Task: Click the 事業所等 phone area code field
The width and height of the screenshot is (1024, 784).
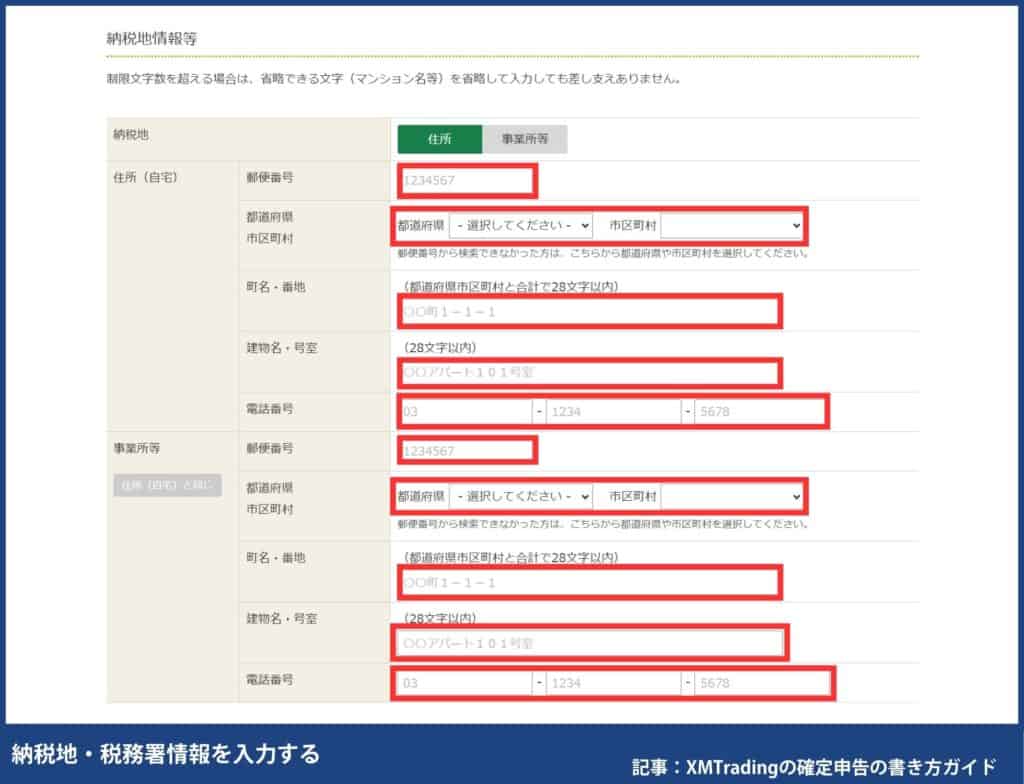Action: (464, 683)
